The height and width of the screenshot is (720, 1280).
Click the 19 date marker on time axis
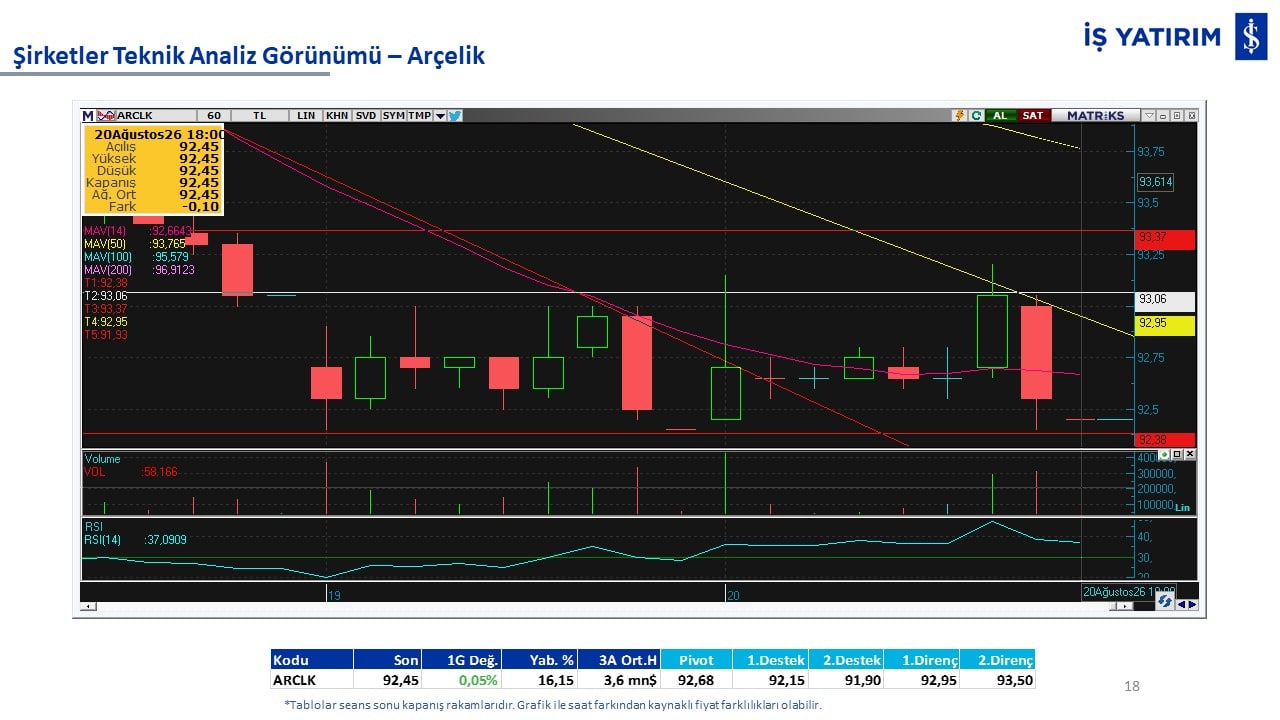pos(335,595)
